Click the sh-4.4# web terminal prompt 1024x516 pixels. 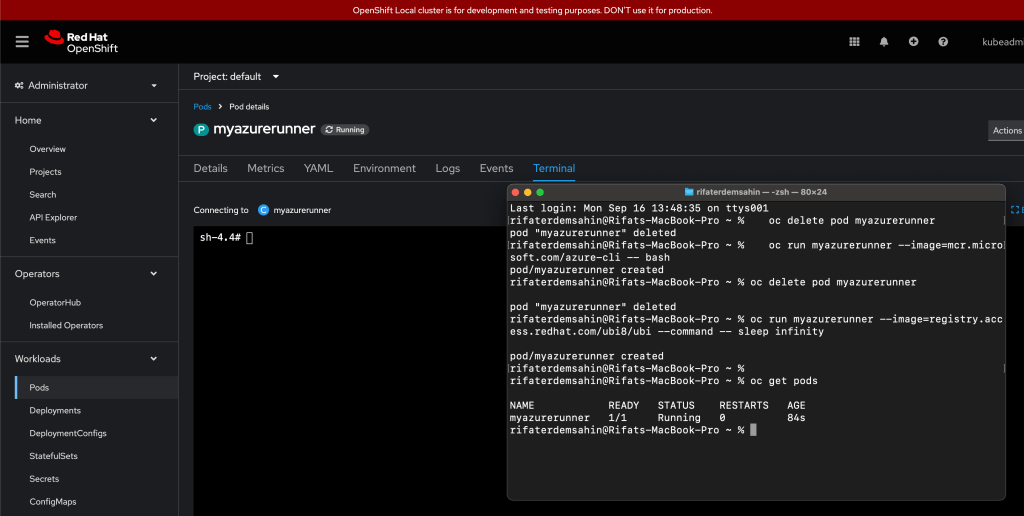click(x=226, y=238)
